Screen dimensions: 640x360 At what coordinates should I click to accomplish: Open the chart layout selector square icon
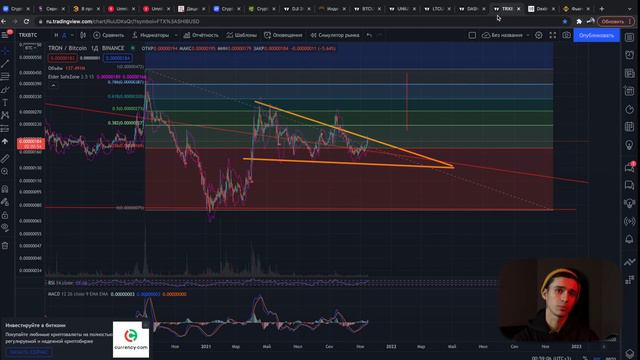472,36
